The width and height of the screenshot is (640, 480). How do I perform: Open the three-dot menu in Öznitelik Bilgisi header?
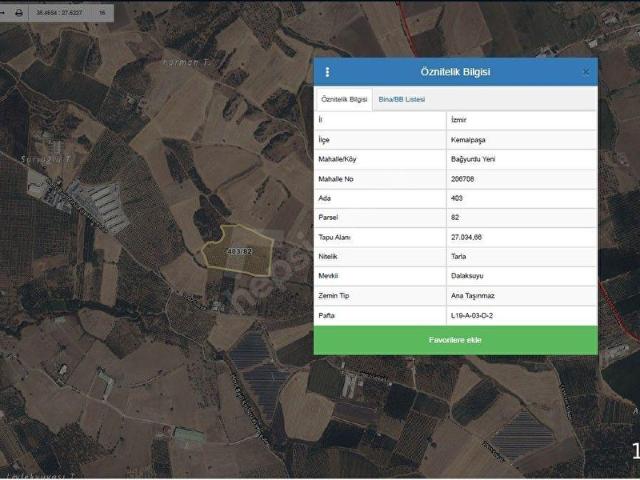tap(327, 72)
